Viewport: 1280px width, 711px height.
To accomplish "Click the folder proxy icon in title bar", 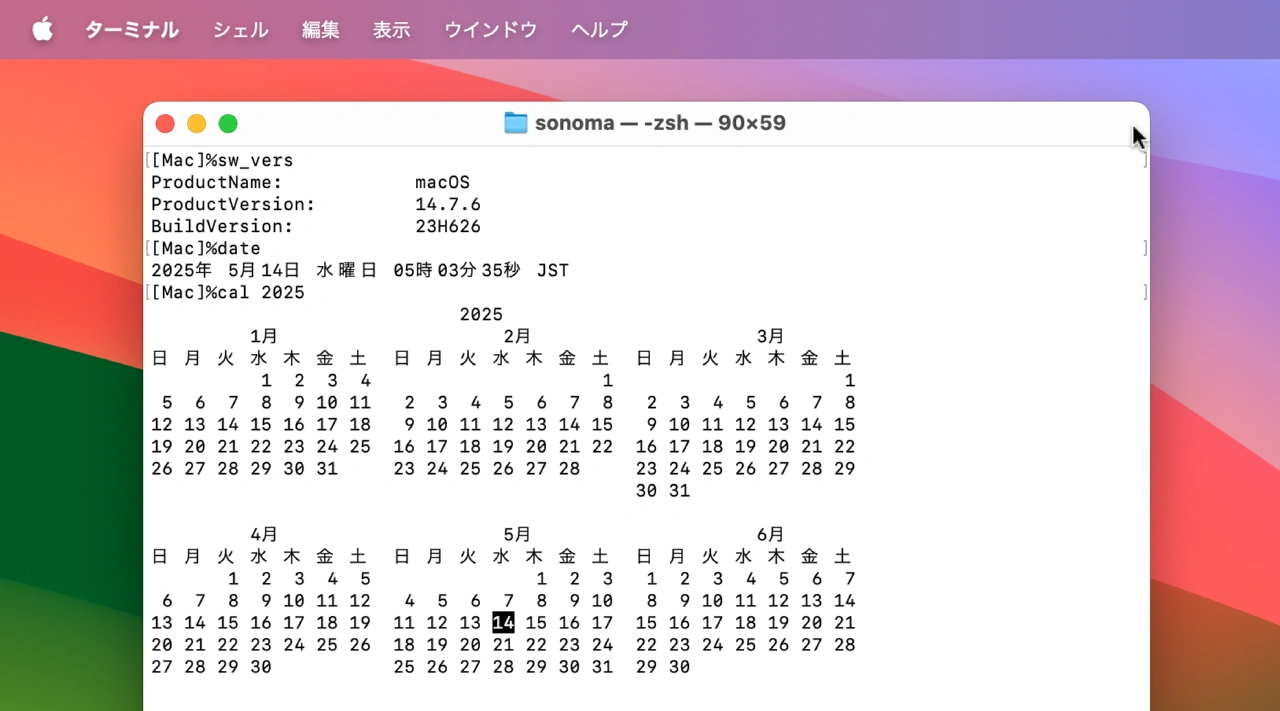I will pos(515,123).
